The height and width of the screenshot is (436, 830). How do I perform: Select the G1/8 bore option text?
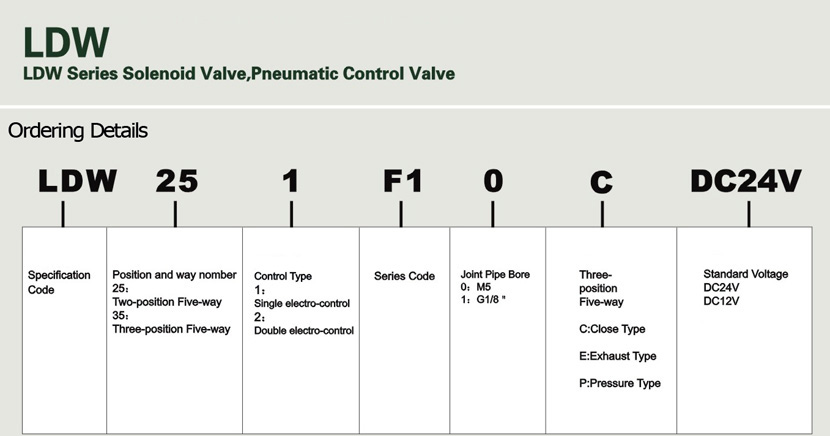[483, 300]
